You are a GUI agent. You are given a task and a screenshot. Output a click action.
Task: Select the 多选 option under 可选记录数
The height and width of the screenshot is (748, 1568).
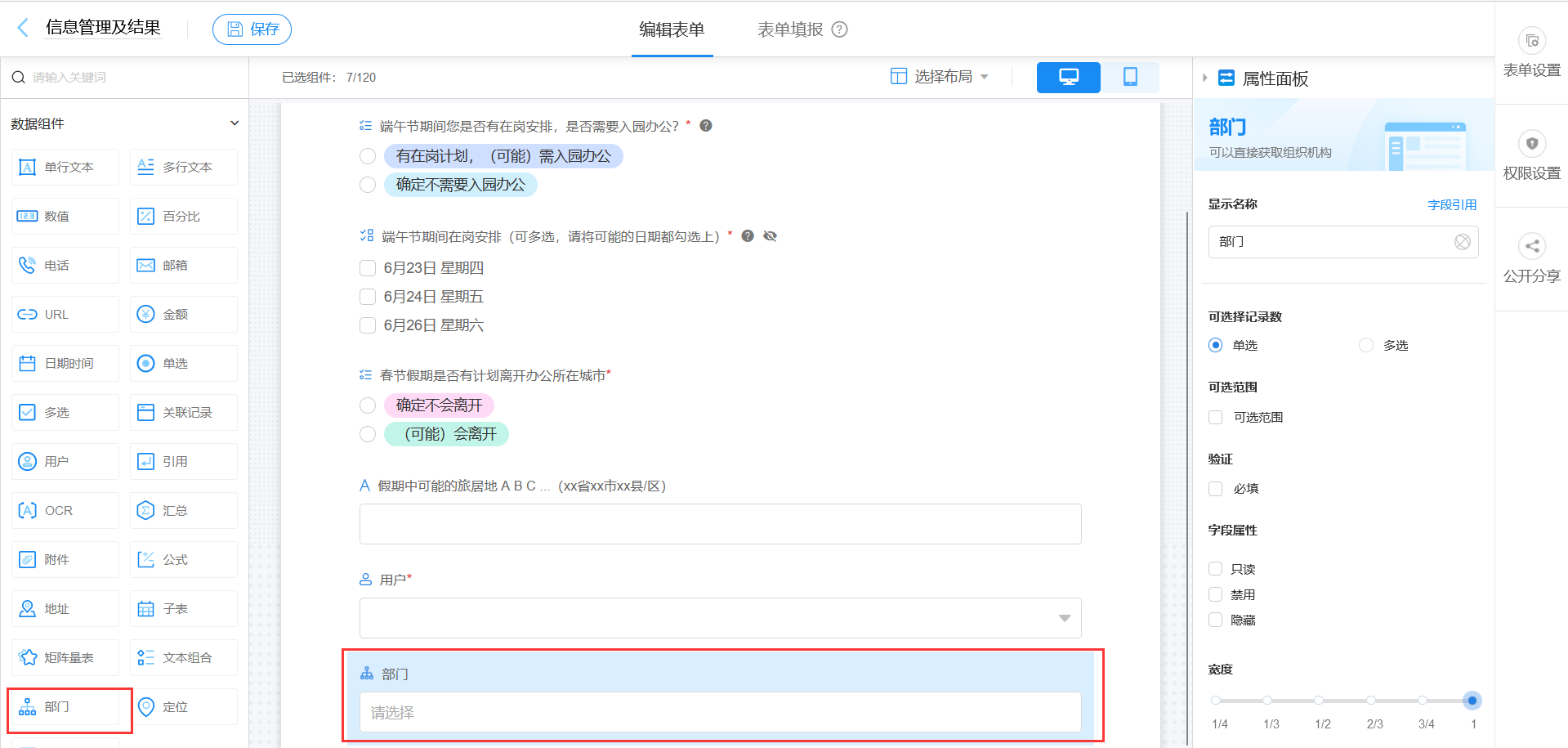[1365, 345]
